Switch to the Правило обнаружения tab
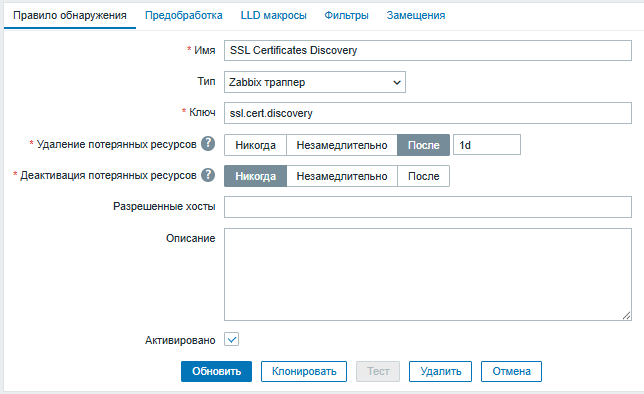644x394 pixels. tap(70, 16)
